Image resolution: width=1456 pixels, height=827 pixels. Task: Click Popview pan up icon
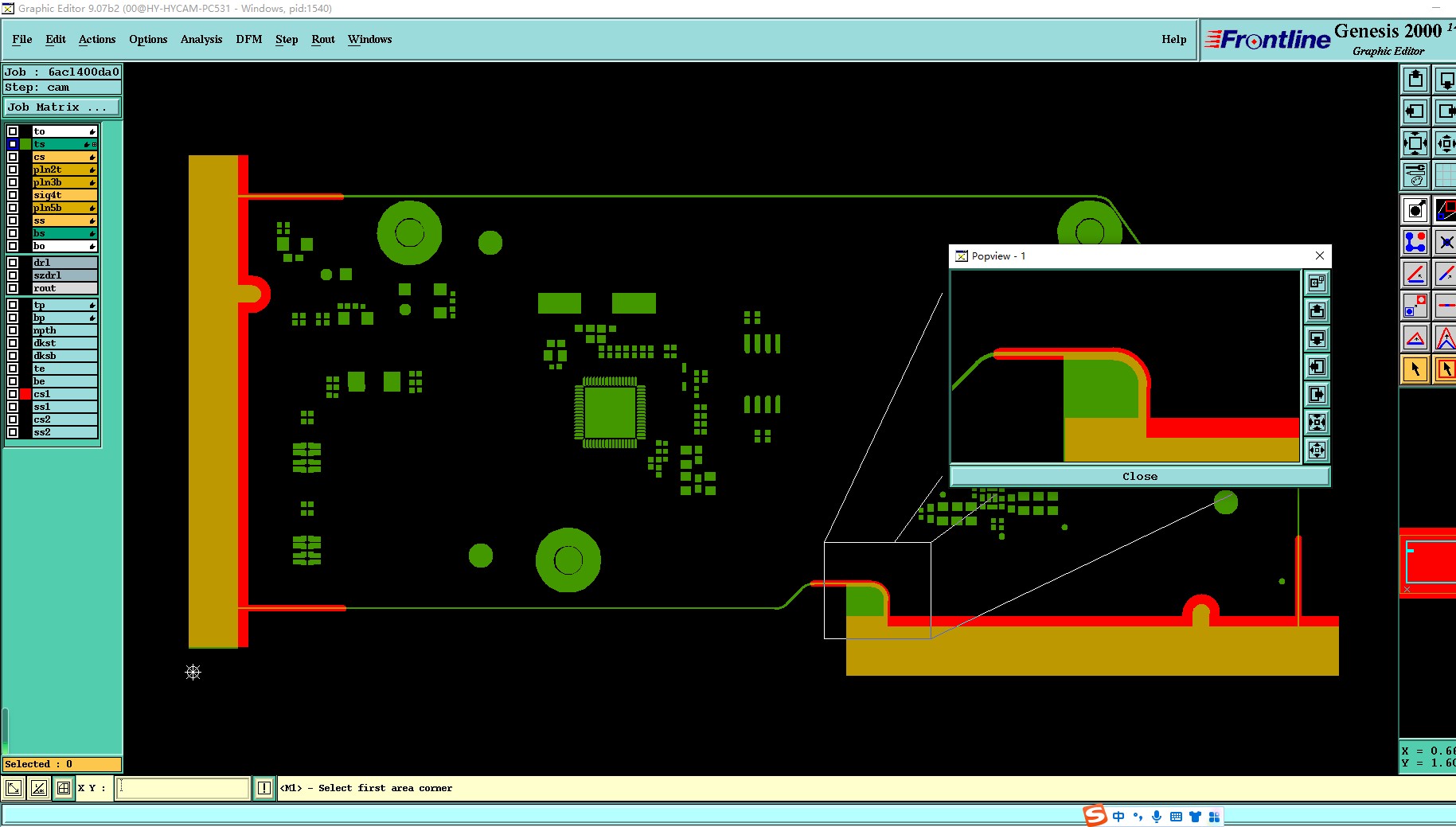[1317, 310]
